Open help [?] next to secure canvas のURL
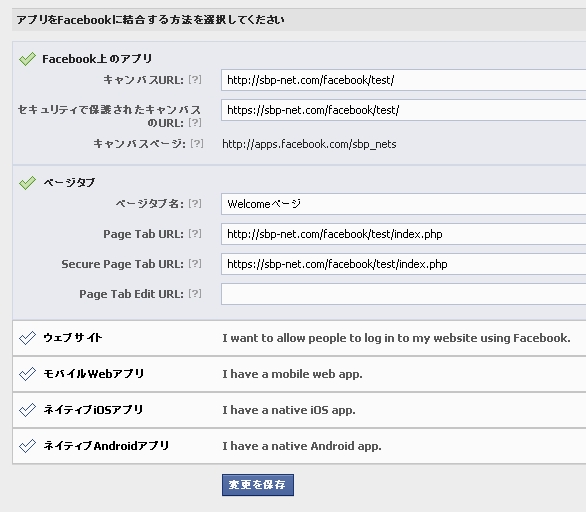Screen dimensions: 586x512 tap(195, 123)
